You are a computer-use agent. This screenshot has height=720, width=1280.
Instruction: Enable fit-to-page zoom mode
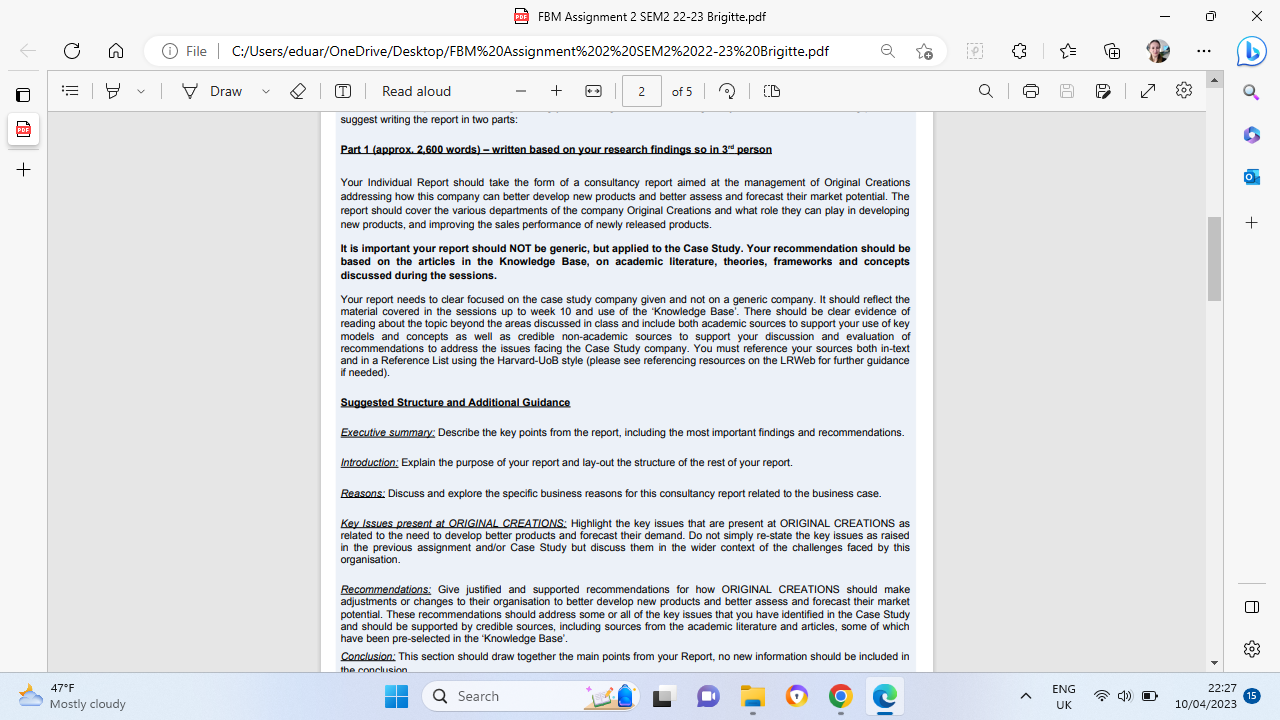[x=594, y=91]
